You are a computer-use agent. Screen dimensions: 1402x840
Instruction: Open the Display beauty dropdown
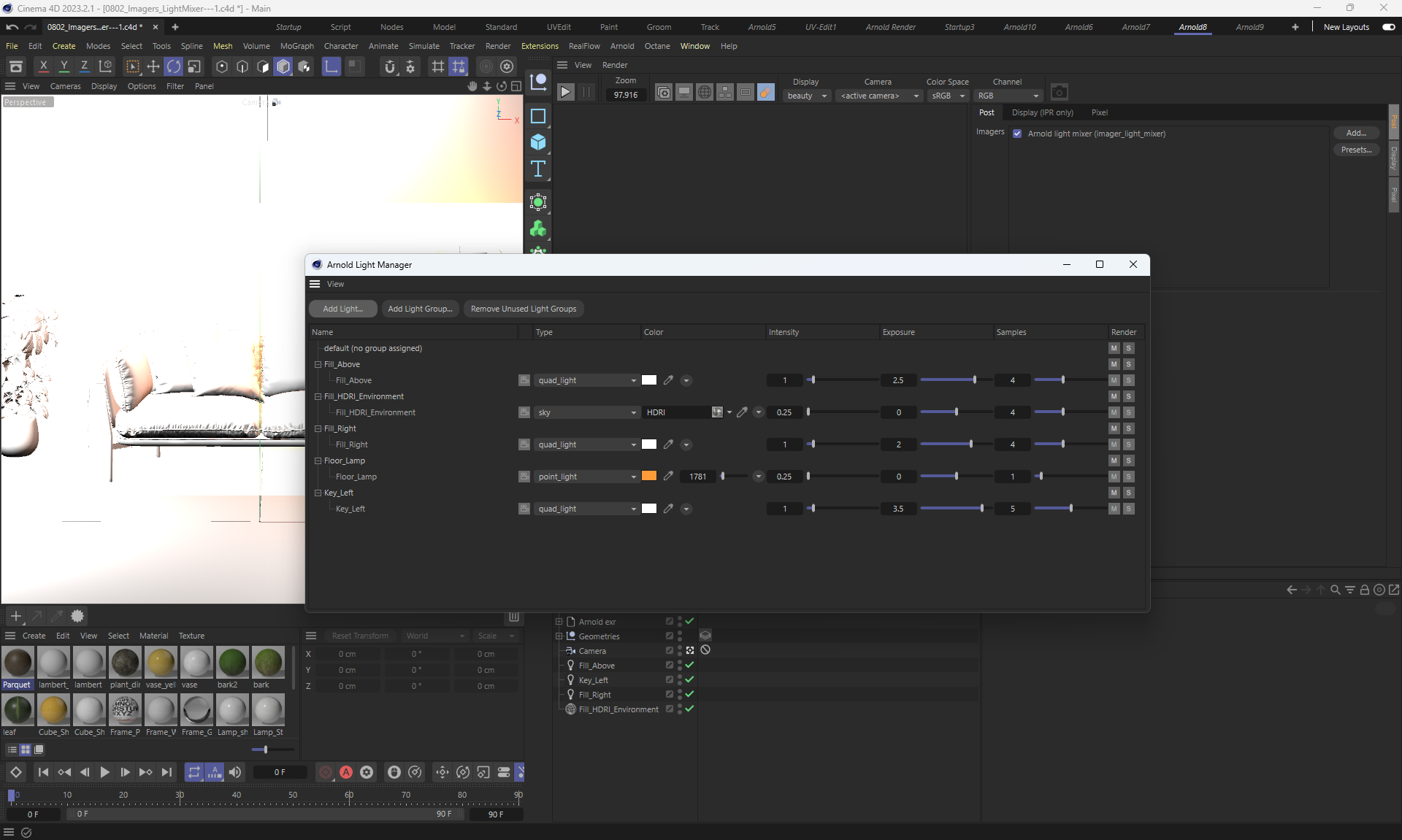tap(807, 96)
